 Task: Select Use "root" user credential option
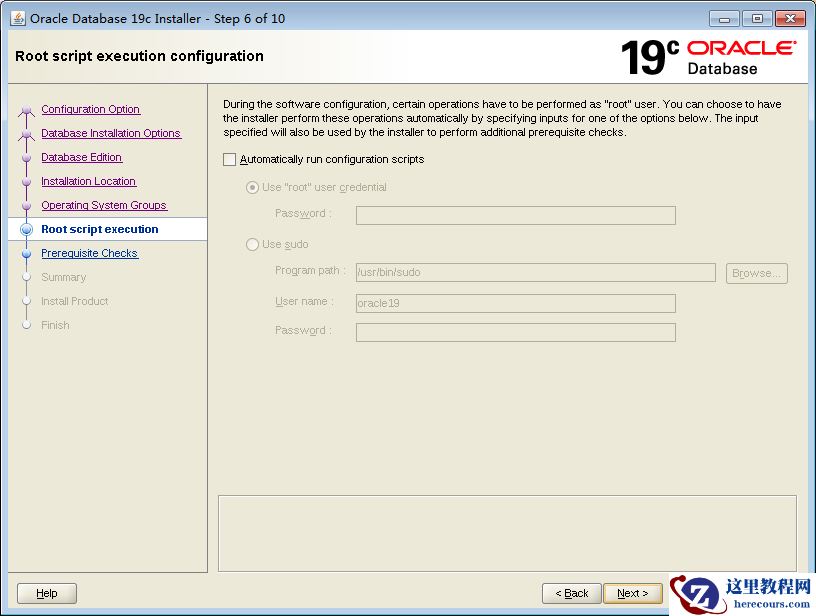[x=252, y=188]
